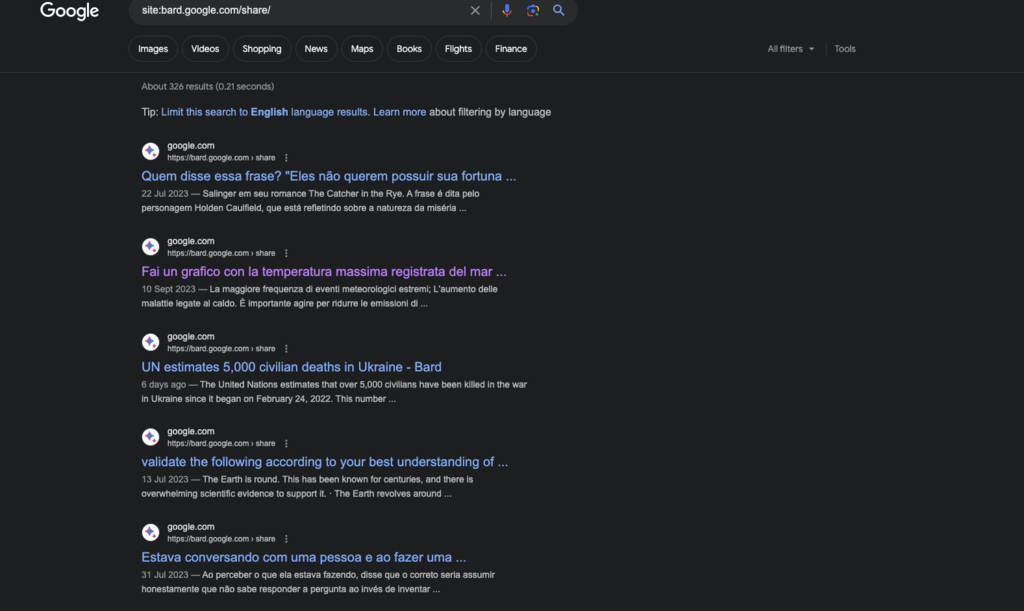Open the Tools button

pyautogui.click(x=845, y=49)
